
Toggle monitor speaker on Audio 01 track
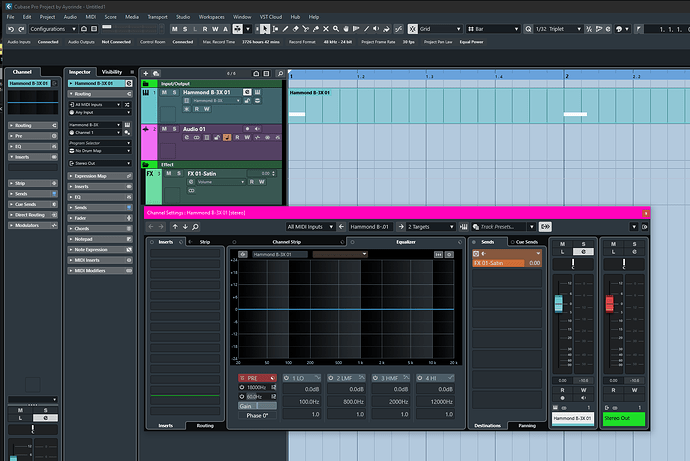click(x=257, y=129)
